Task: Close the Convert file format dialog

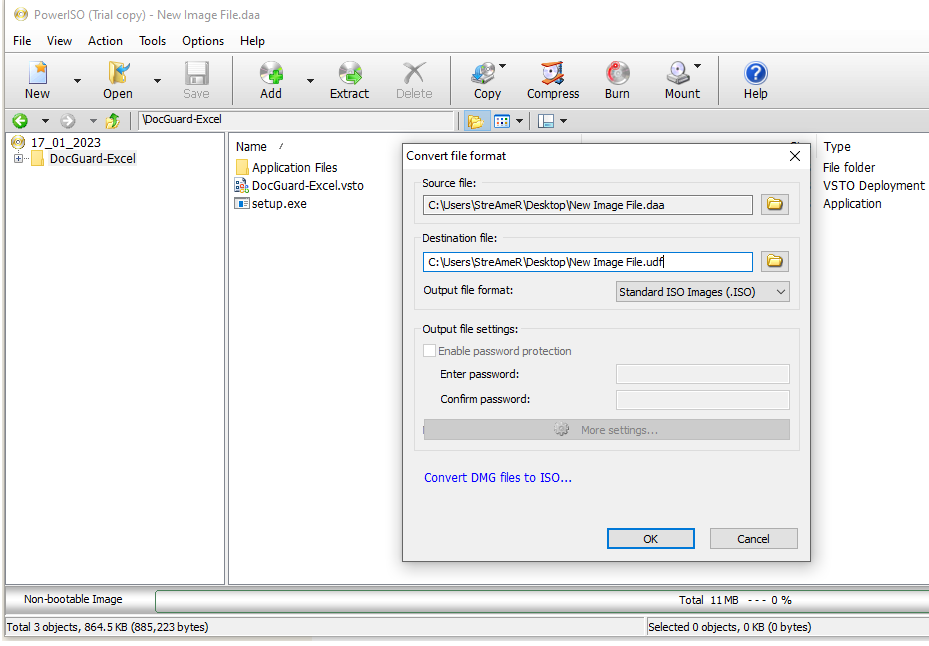Action: click(x=795, y=156)
